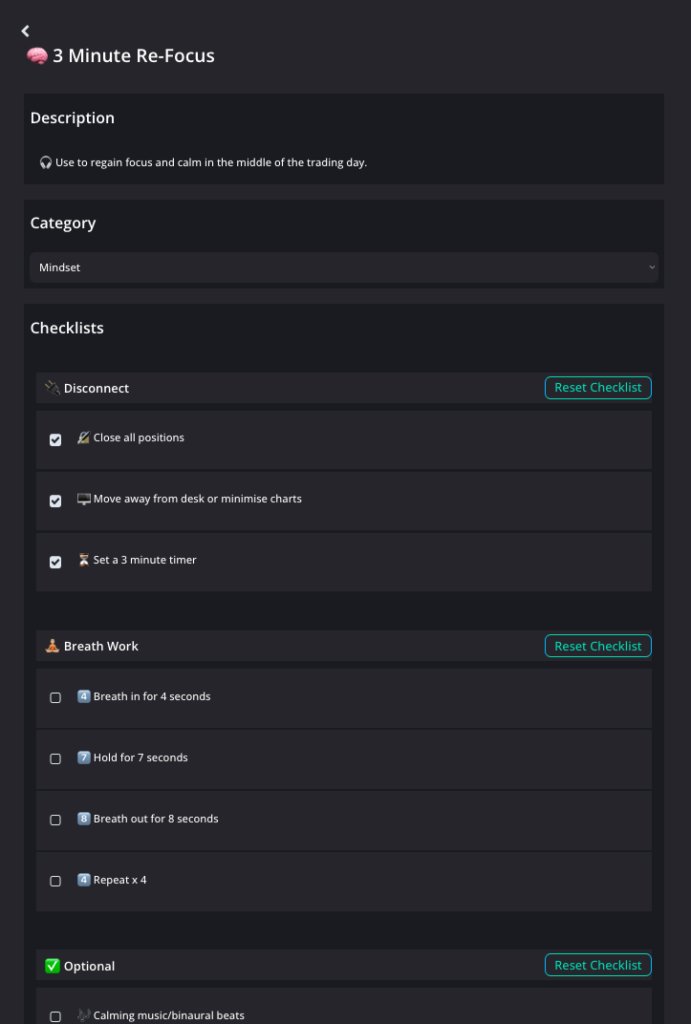Viewport: 691px width, 1024px height.
Task: Tick the Hold for 7 seconds checkbox
Action: [x=56, y=759]
